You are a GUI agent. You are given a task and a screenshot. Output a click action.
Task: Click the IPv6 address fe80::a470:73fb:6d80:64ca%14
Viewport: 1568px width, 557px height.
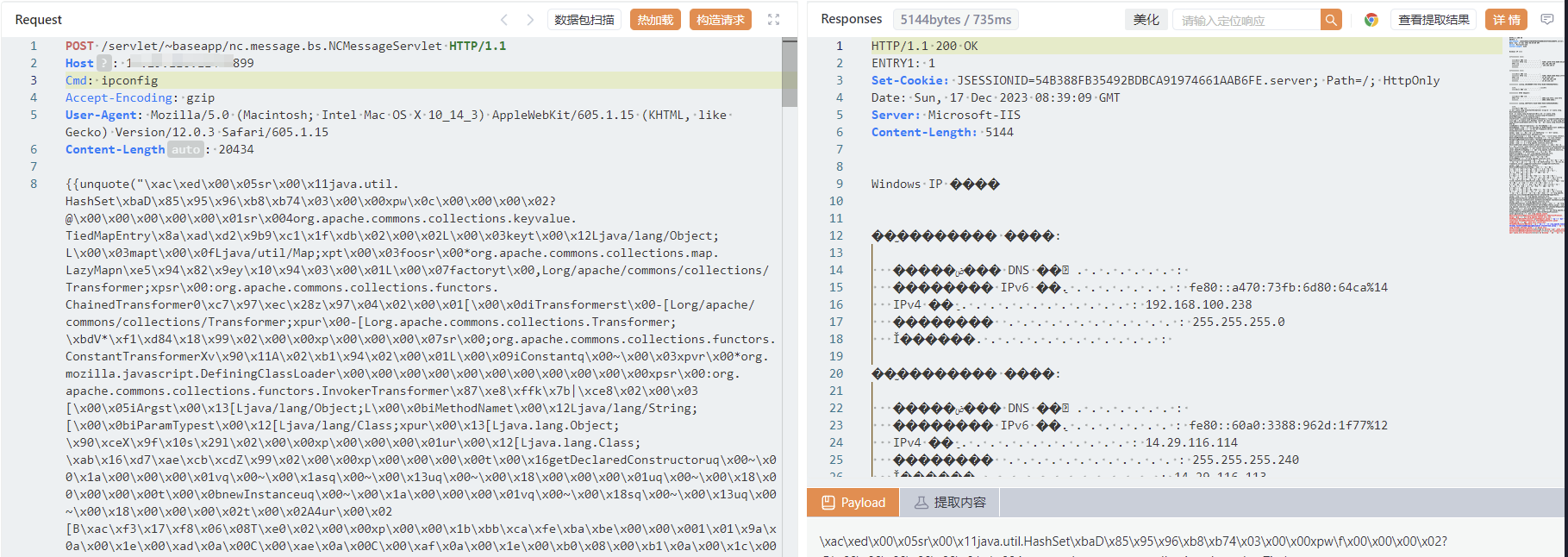(1289, 287)
